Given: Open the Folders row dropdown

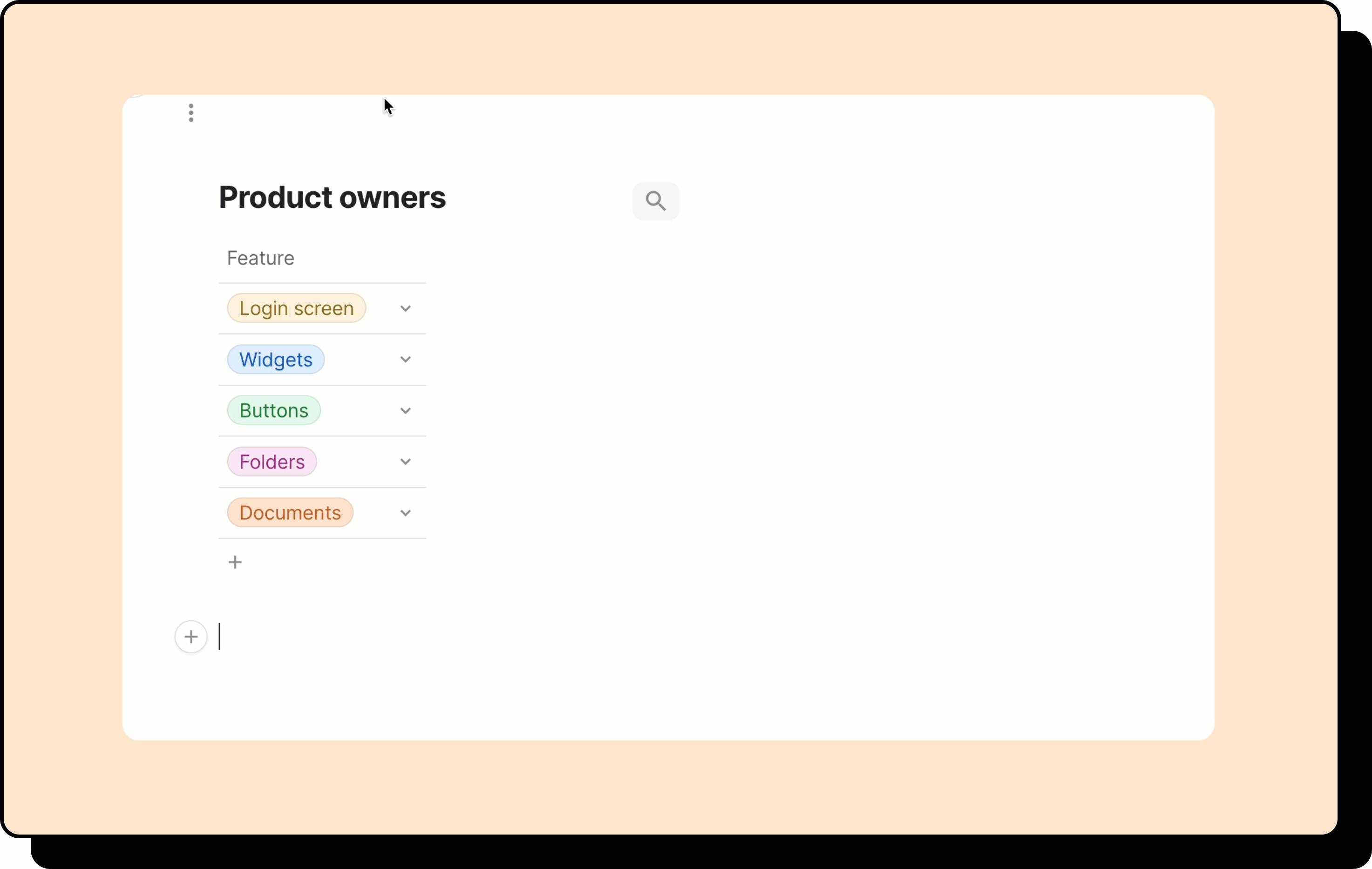Looking at the screenshot, I should (x=405, y=461).
